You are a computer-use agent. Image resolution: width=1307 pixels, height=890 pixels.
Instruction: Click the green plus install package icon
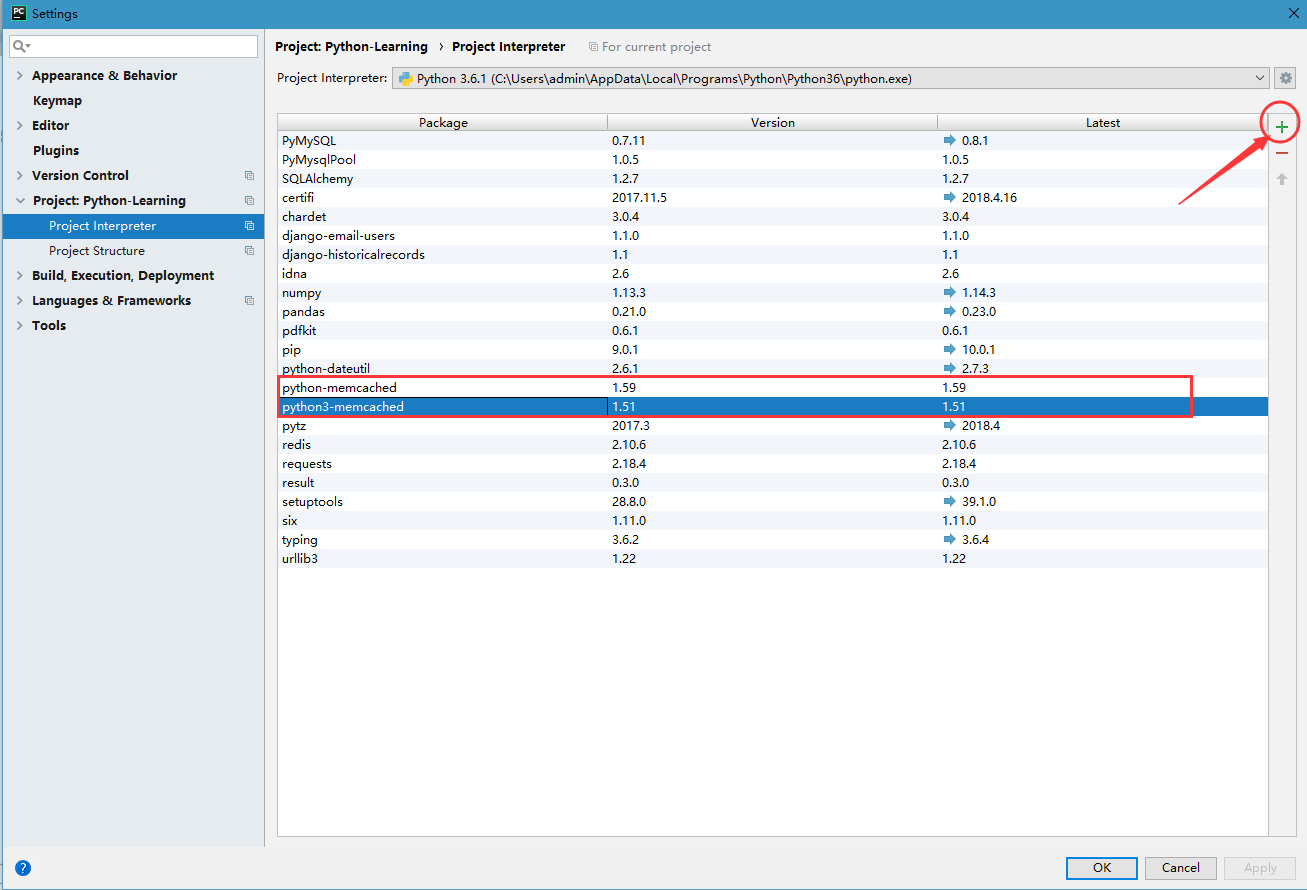(1281, 127)
